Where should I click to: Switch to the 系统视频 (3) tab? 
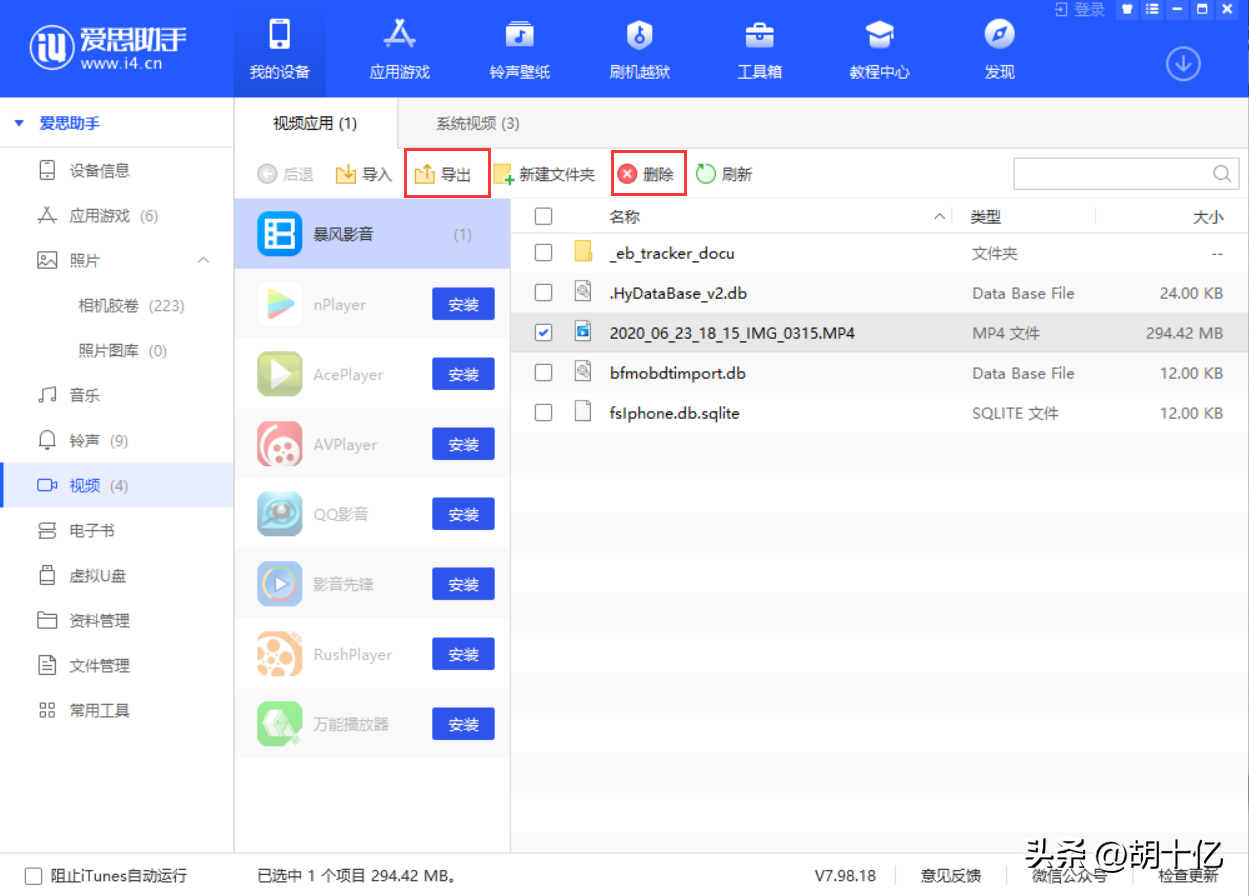(477, 124)
